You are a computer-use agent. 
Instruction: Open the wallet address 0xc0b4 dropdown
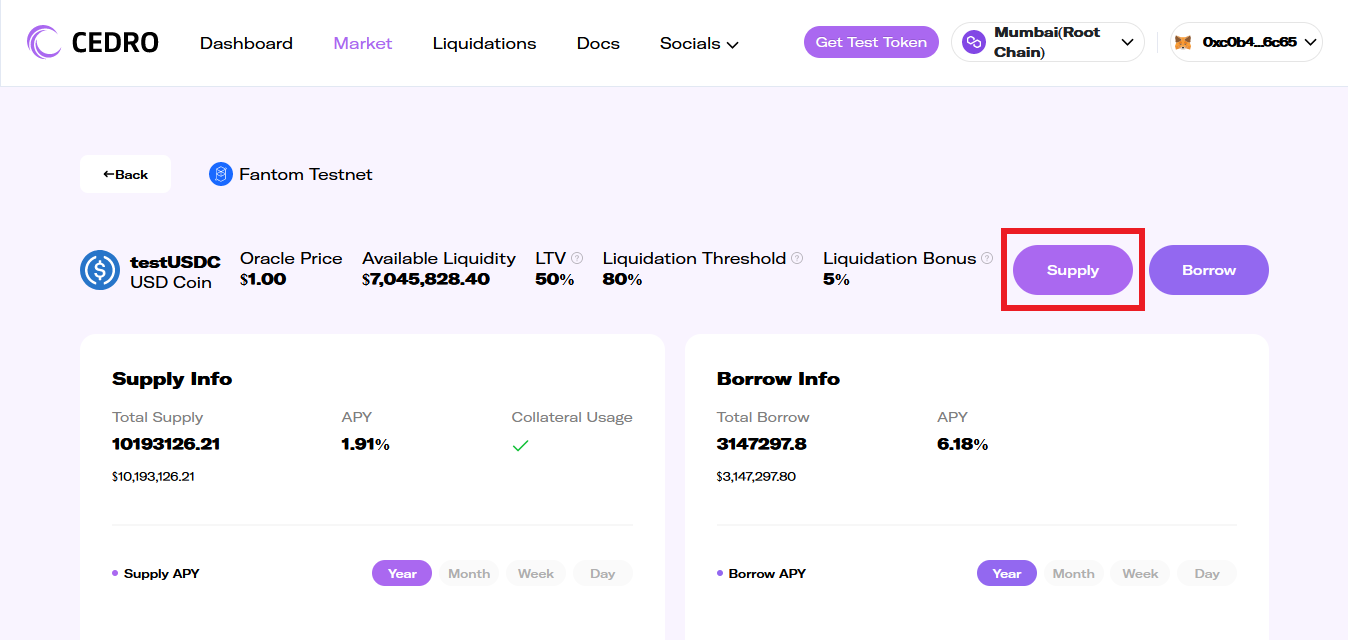pyautogui.click(x=1247, y=42)
